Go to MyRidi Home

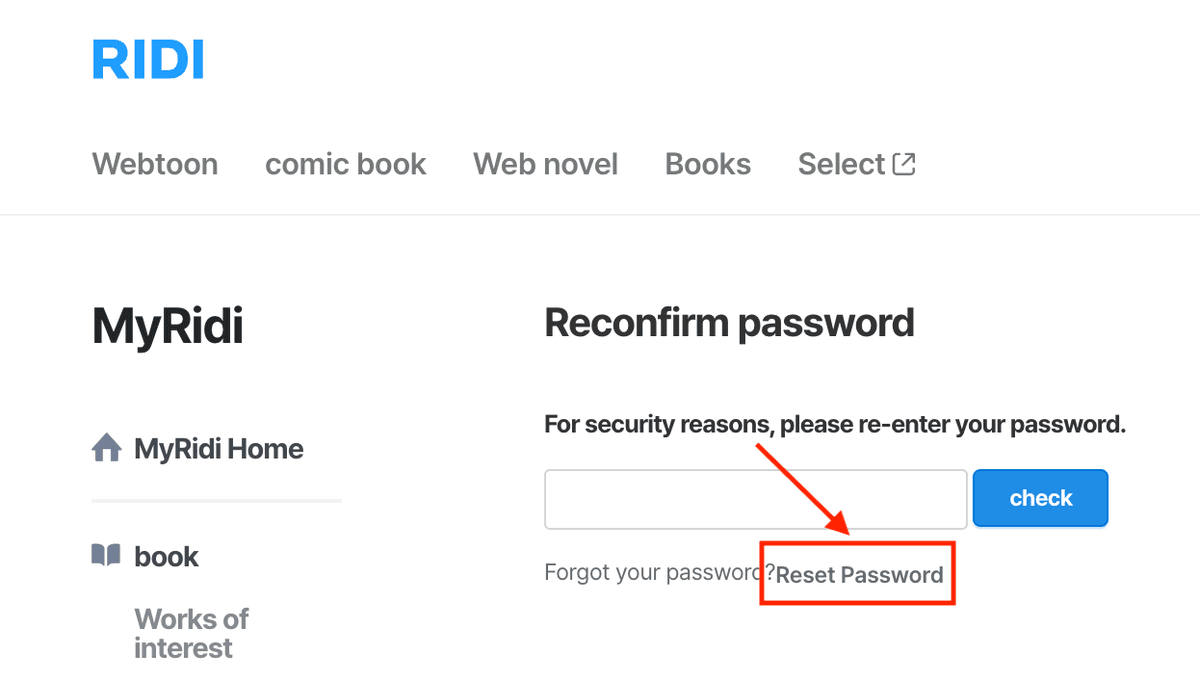click(218, 448)
